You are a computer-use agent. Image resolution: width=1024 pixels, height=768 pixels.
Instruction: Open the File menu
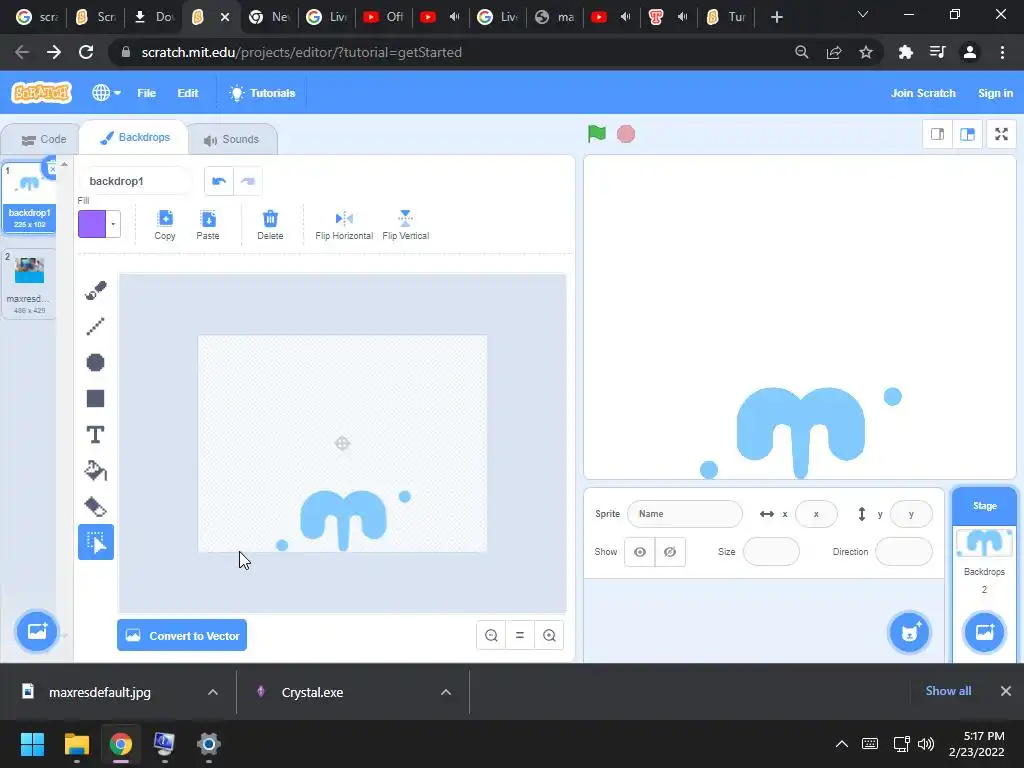point(146,93)
